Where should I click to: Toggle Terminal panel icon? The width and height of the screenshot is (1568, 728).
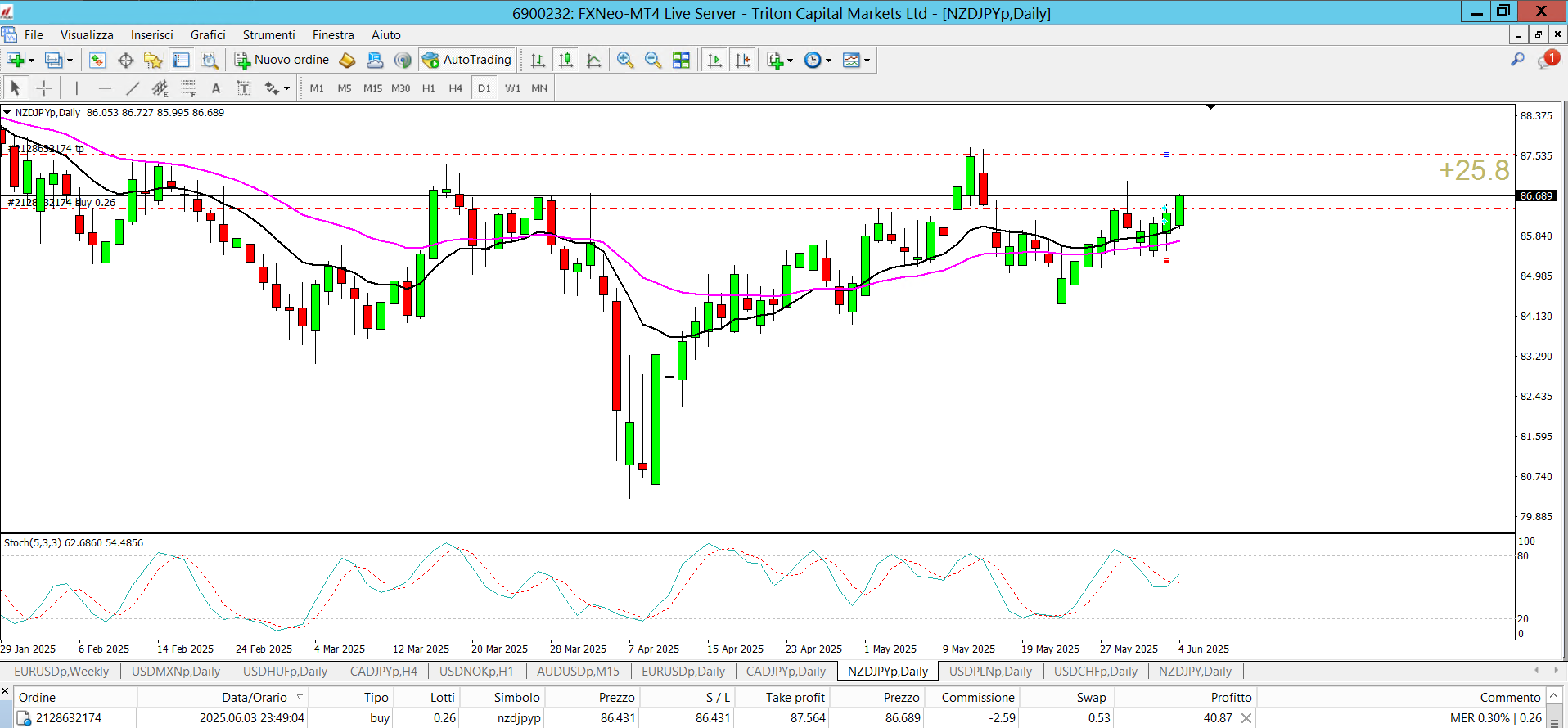[x=181, y=60]
